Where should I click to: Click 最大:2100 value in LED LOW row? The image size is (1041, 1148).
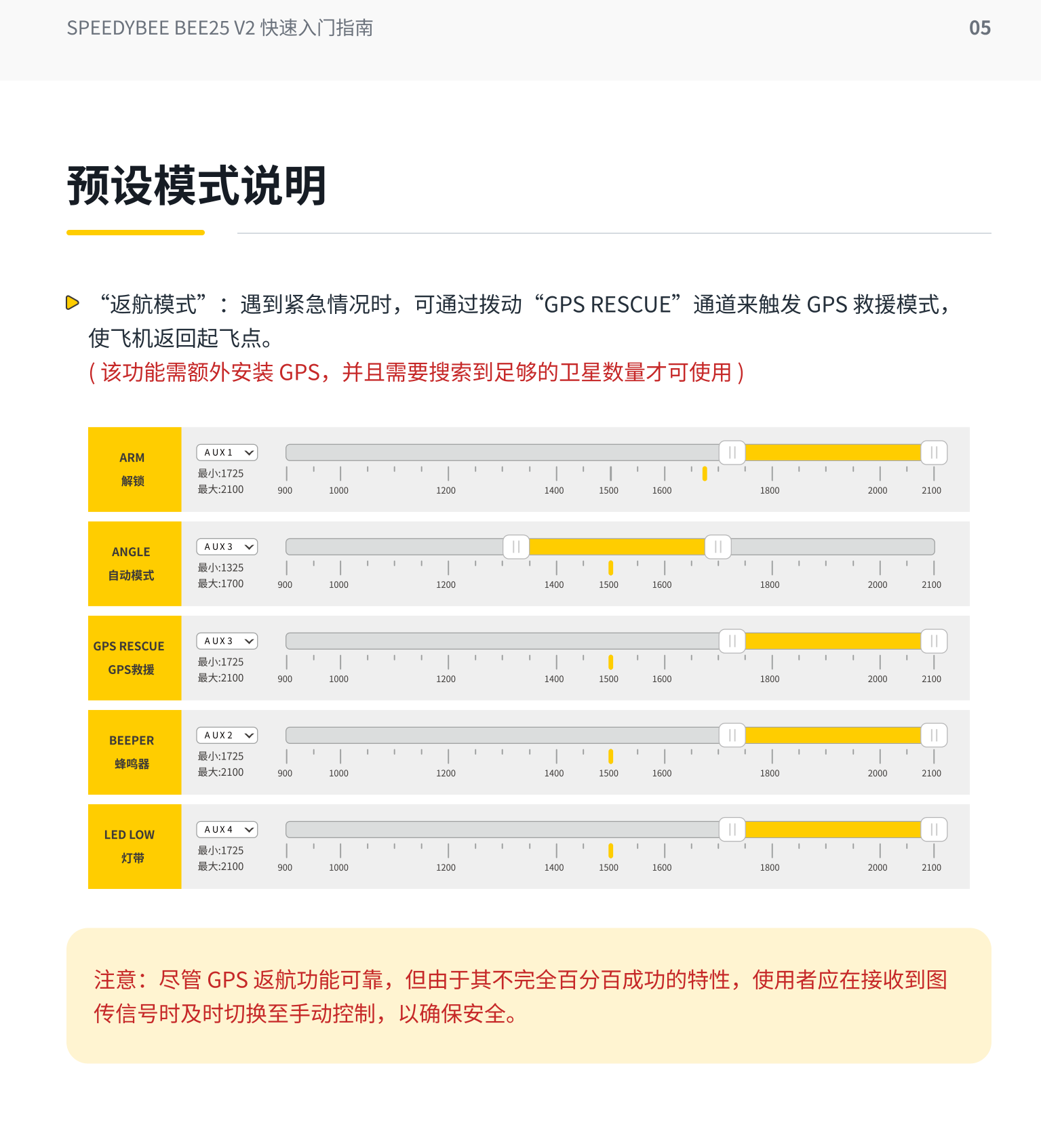click(x=220, y=866)
